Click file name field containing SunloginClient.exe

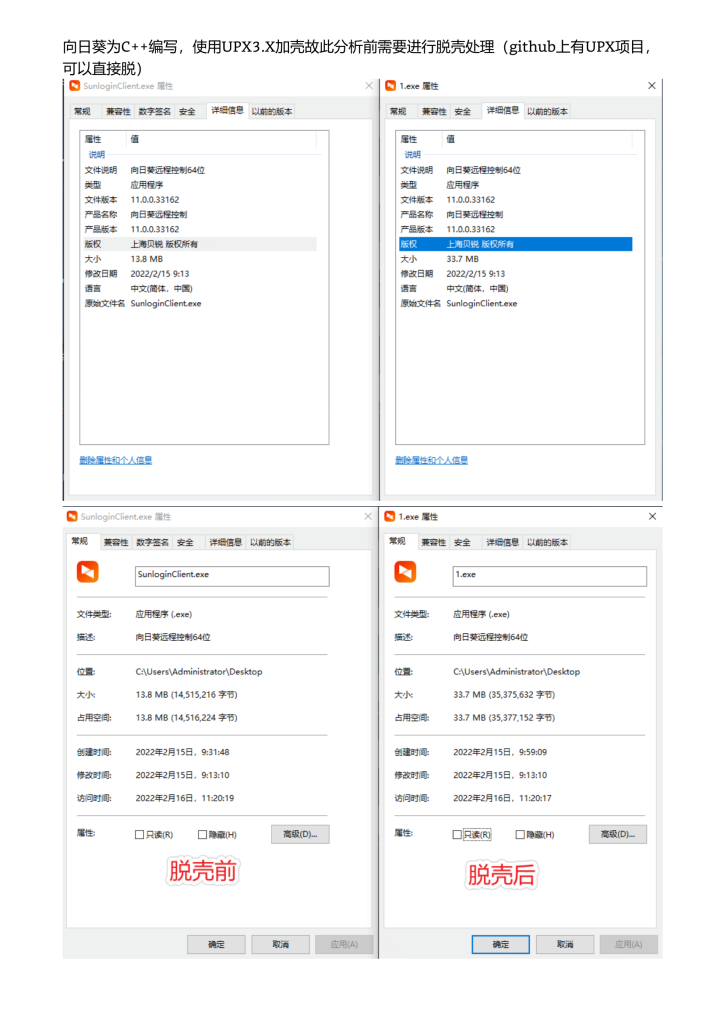[232, 576]
